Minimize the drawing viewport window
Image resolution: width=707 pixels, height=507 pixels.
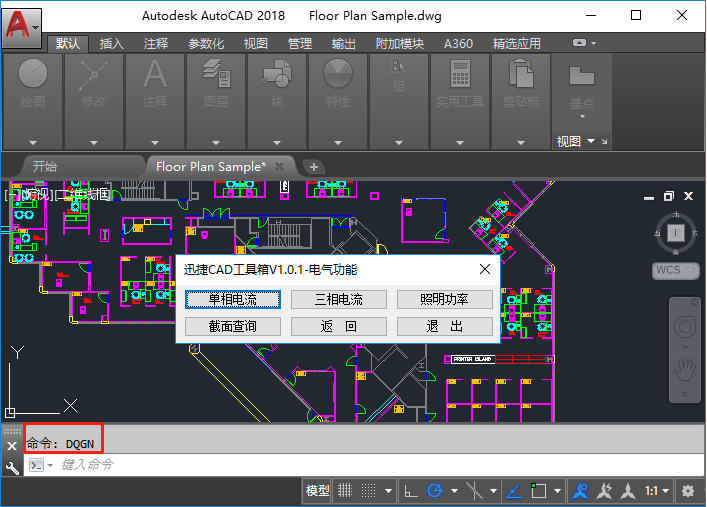tap(649, 198)
